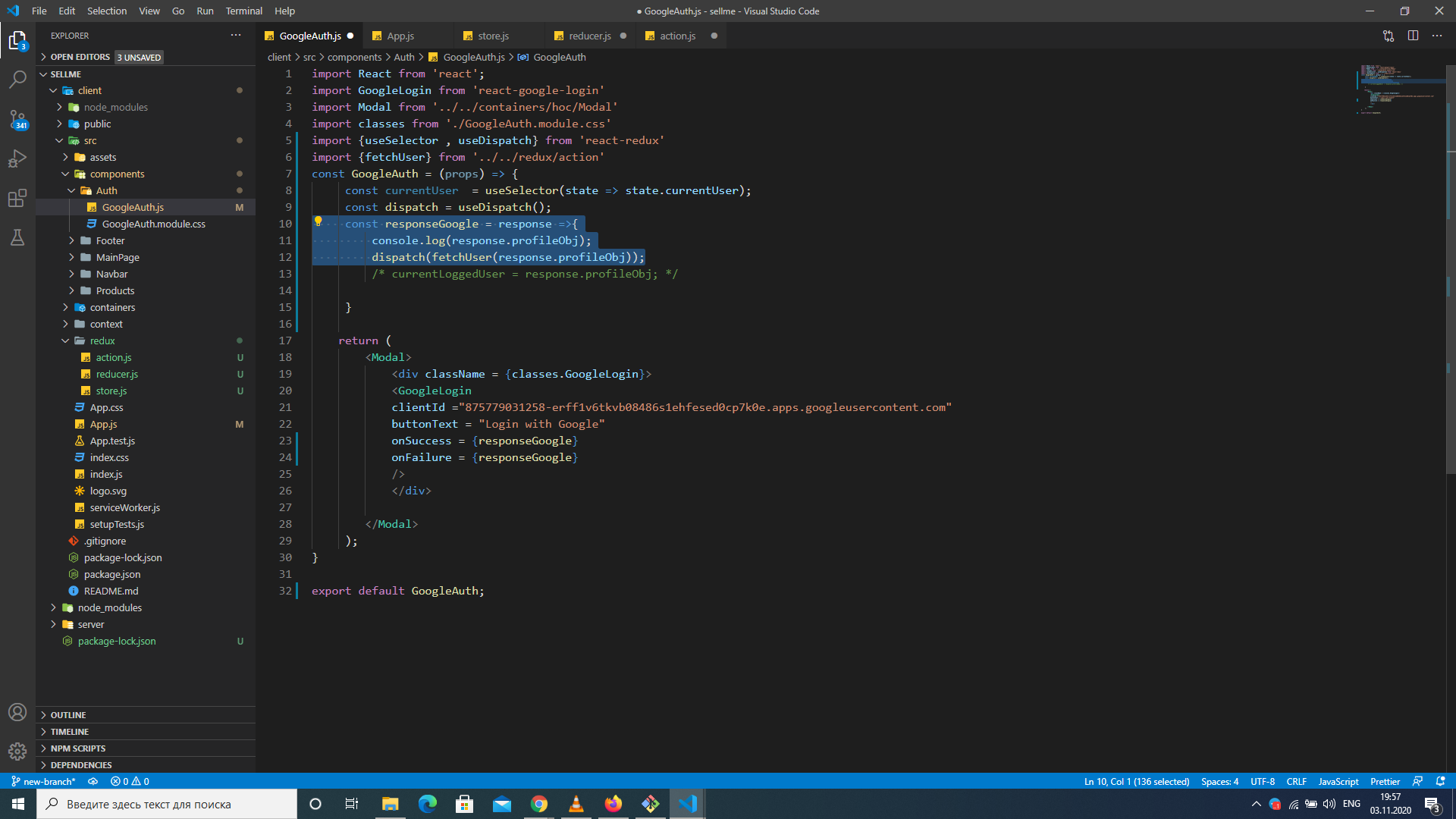The width and height of the screenshot is (1456, 819).
Task: Click the Windows Start button
Action: coord(18,804)
